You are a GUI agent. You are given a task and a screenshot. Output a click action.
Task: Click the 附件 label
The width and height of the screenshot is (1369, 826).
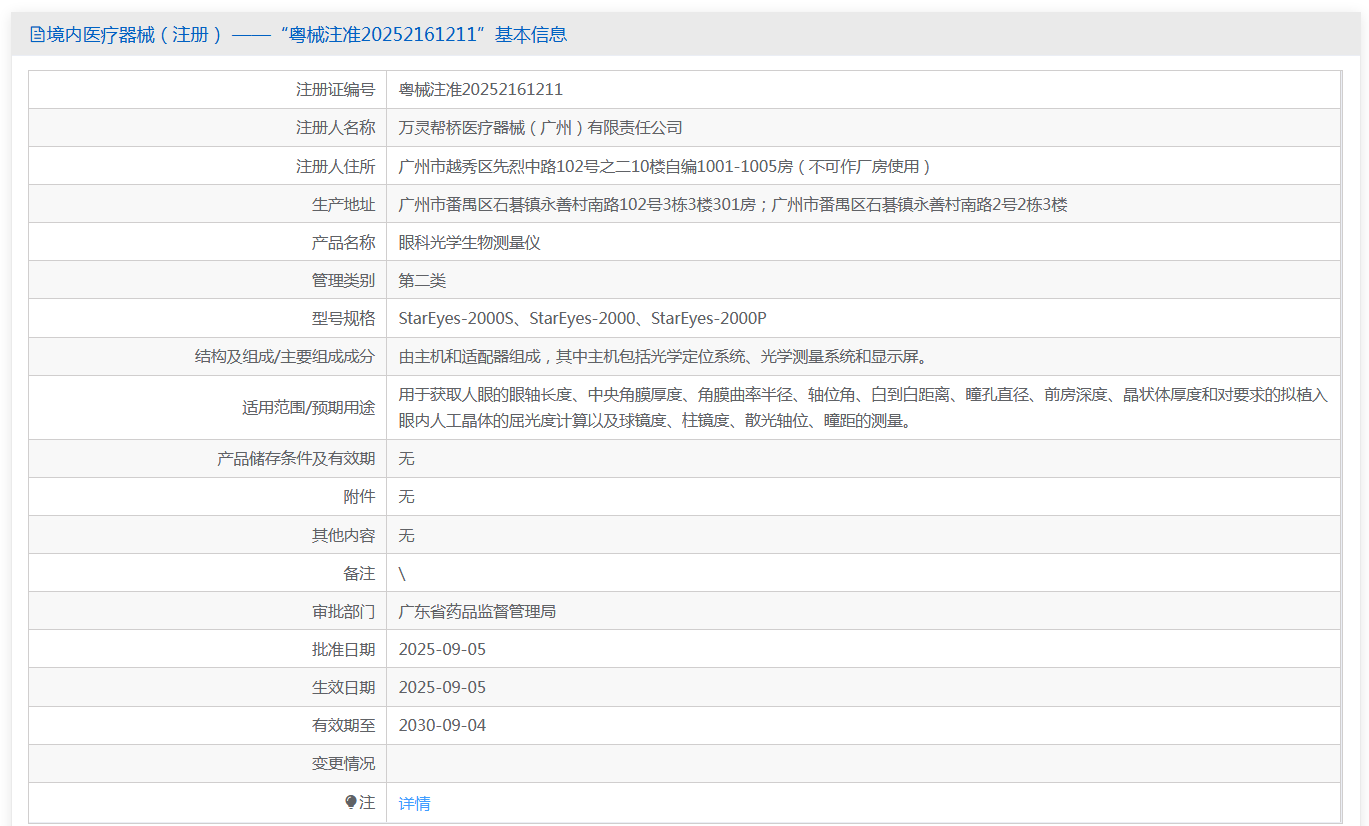359,496
